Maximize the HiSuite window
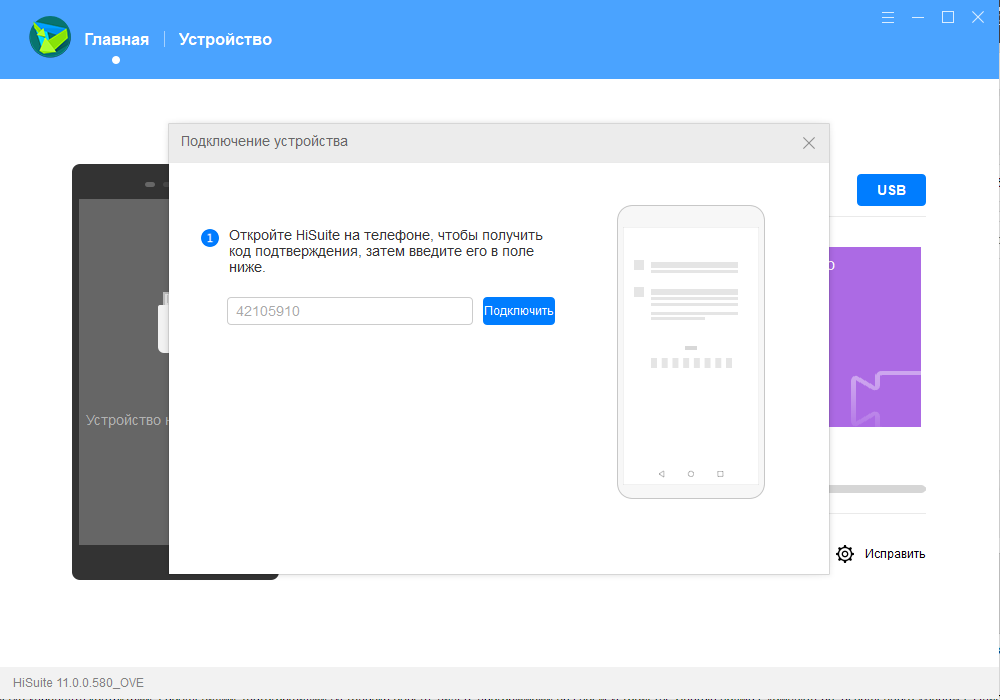Screen dimensions: 1000x700 point(948,18)
